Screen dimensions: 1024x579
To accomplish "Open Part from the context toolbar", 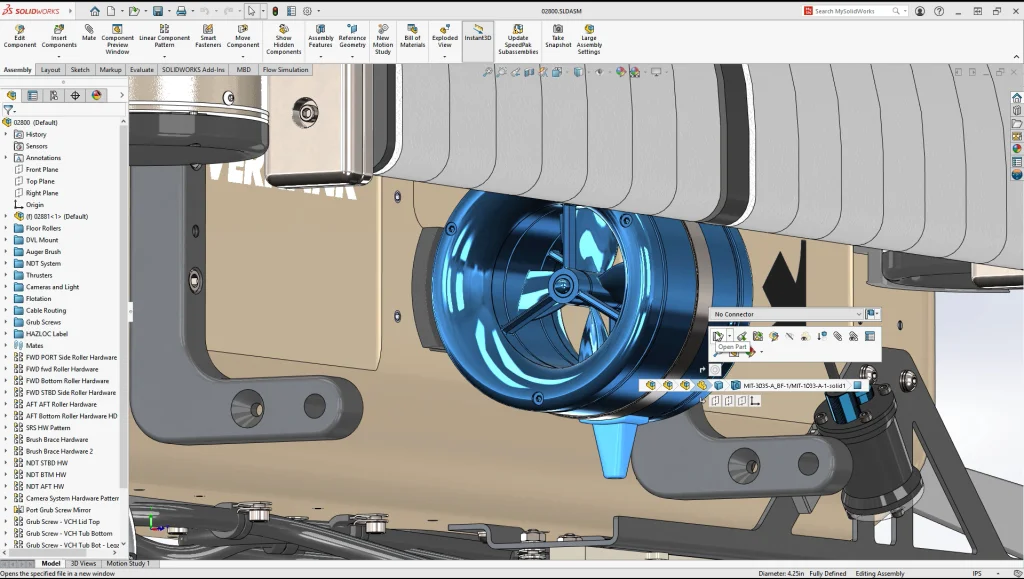I will (x=717, y=336).
